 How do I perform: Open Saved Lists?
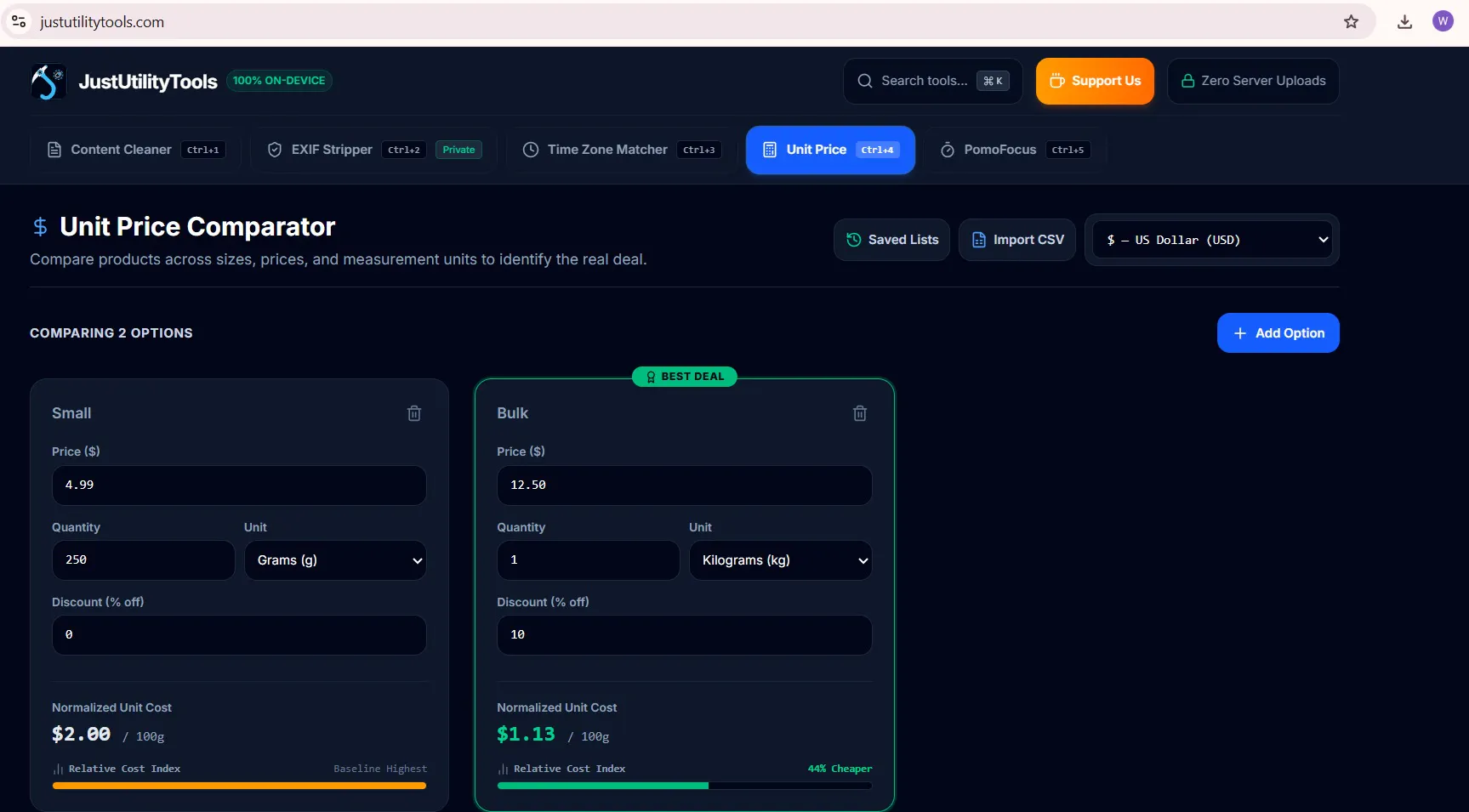click(891, 240)
